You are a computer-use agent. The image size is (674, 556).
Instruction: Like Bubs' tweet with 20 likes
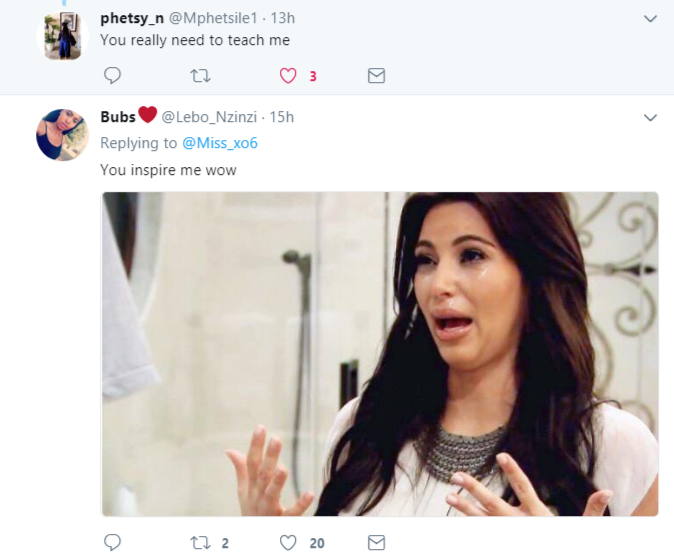click(x=288, y=543)
